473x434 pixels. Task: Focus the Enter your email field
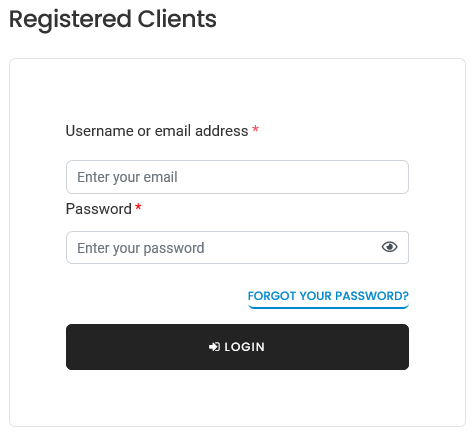(237, 177)
